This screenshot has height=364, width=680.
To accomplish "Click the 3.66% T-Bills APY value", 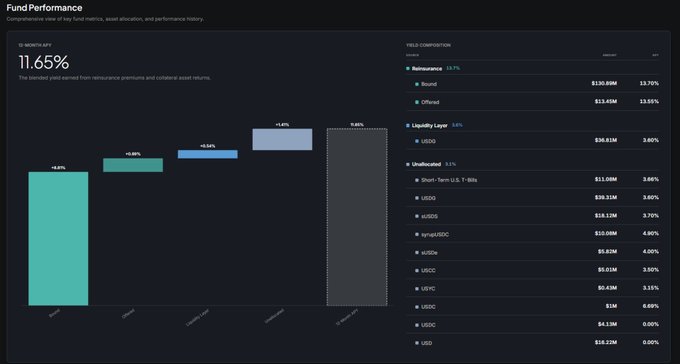I will (651, 179).
